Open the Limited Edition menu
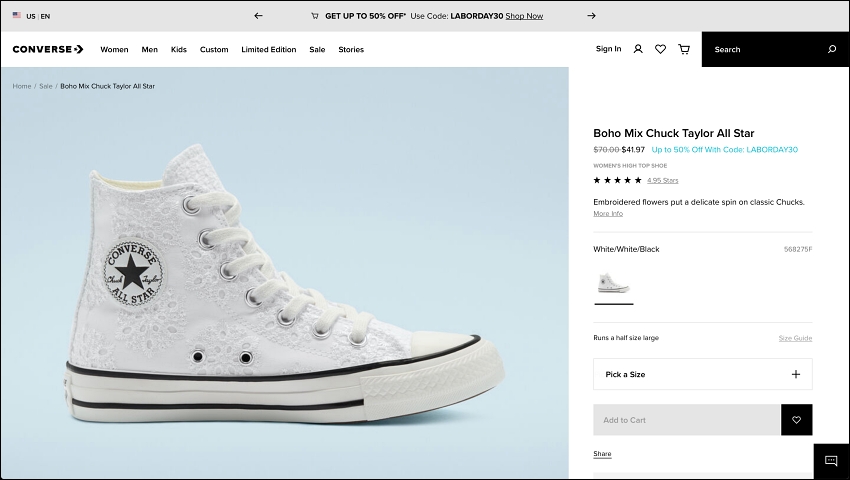 [x=269, y=49]
